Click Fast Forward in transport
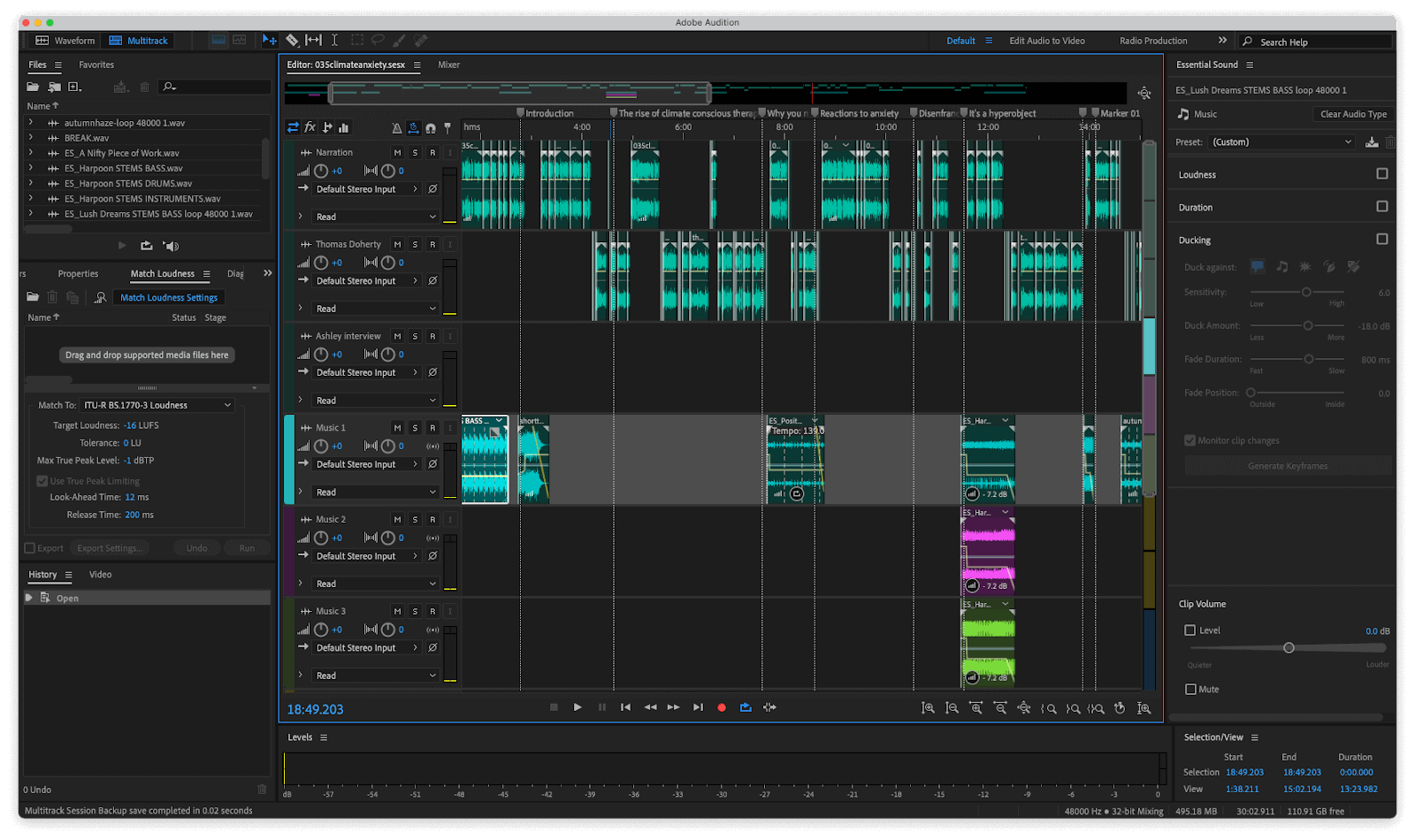This screenshot has width=1415, height=840. point(674,707)
